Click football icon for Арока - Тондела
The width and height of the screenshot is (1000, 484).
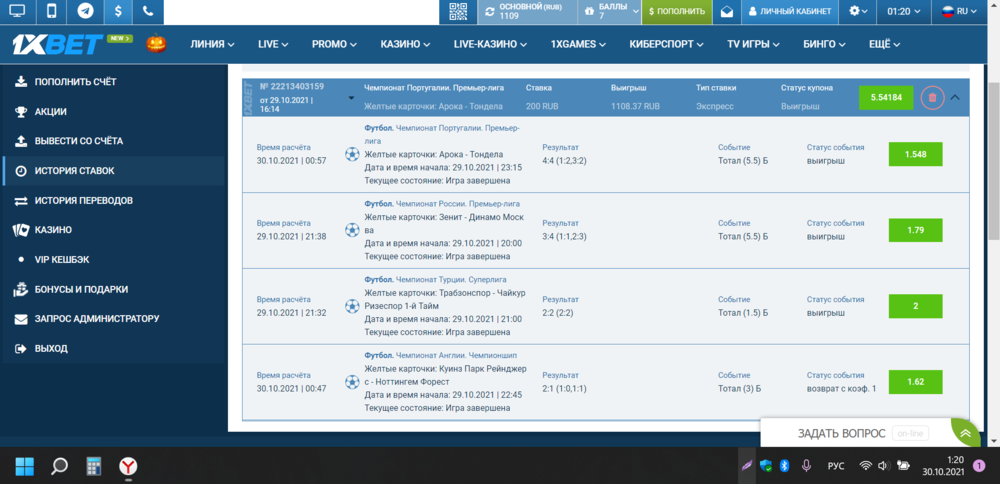[x=352, y=154]
